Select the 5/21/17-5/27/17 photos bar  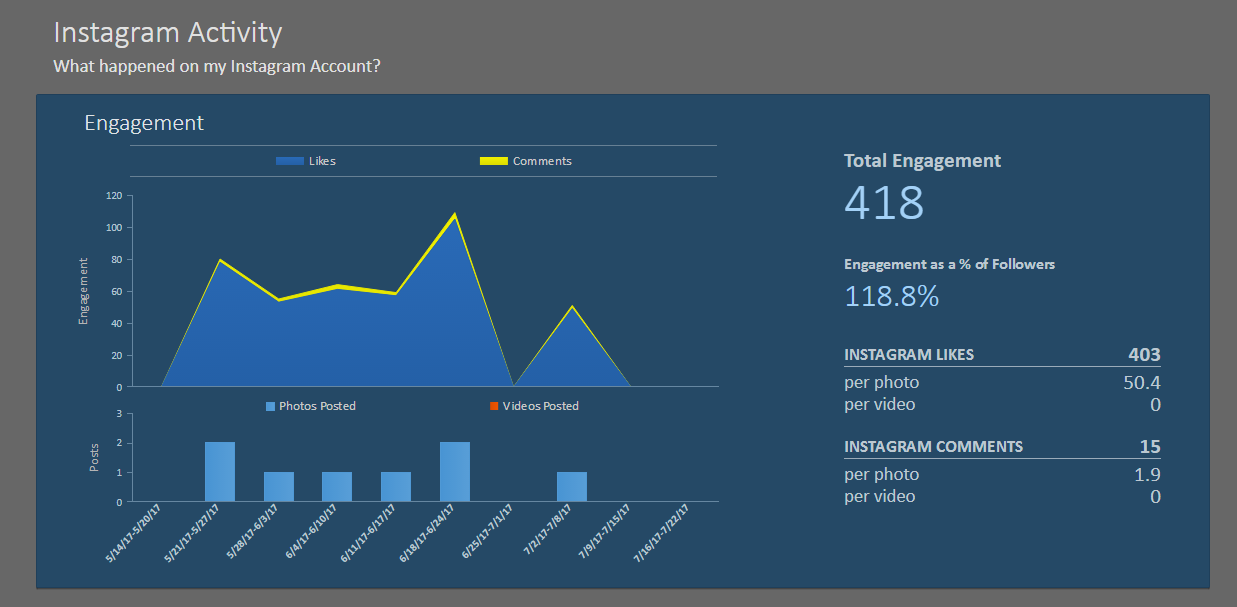click(x=220, y=472)
